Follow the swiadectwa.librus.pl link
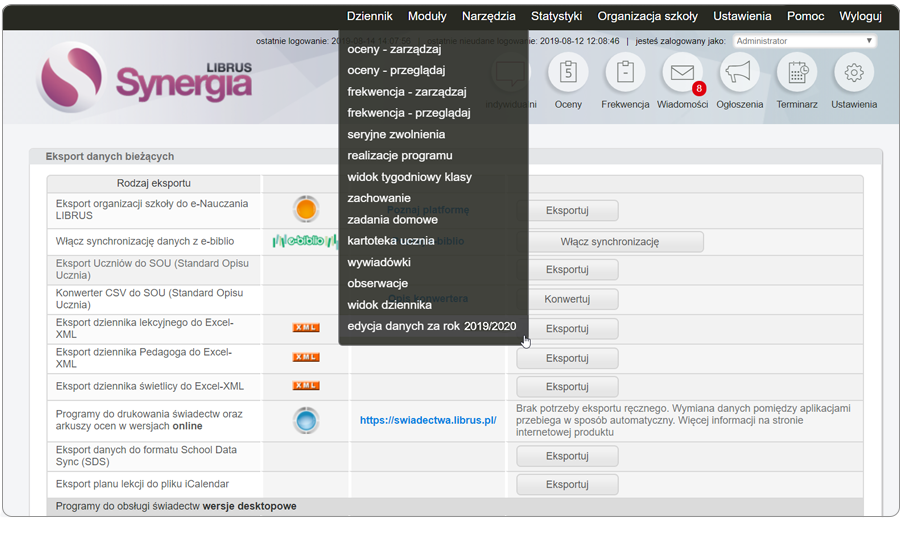The image size is (900, 534). coord(428,420)
